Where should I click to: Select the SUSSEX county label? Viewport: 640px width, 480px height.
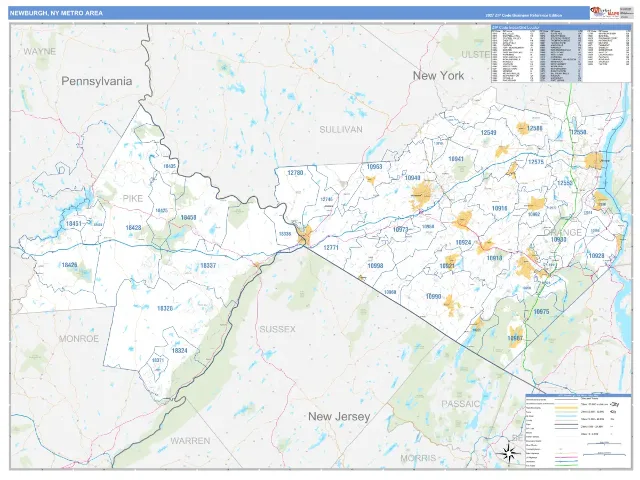[x=278, y=329]
